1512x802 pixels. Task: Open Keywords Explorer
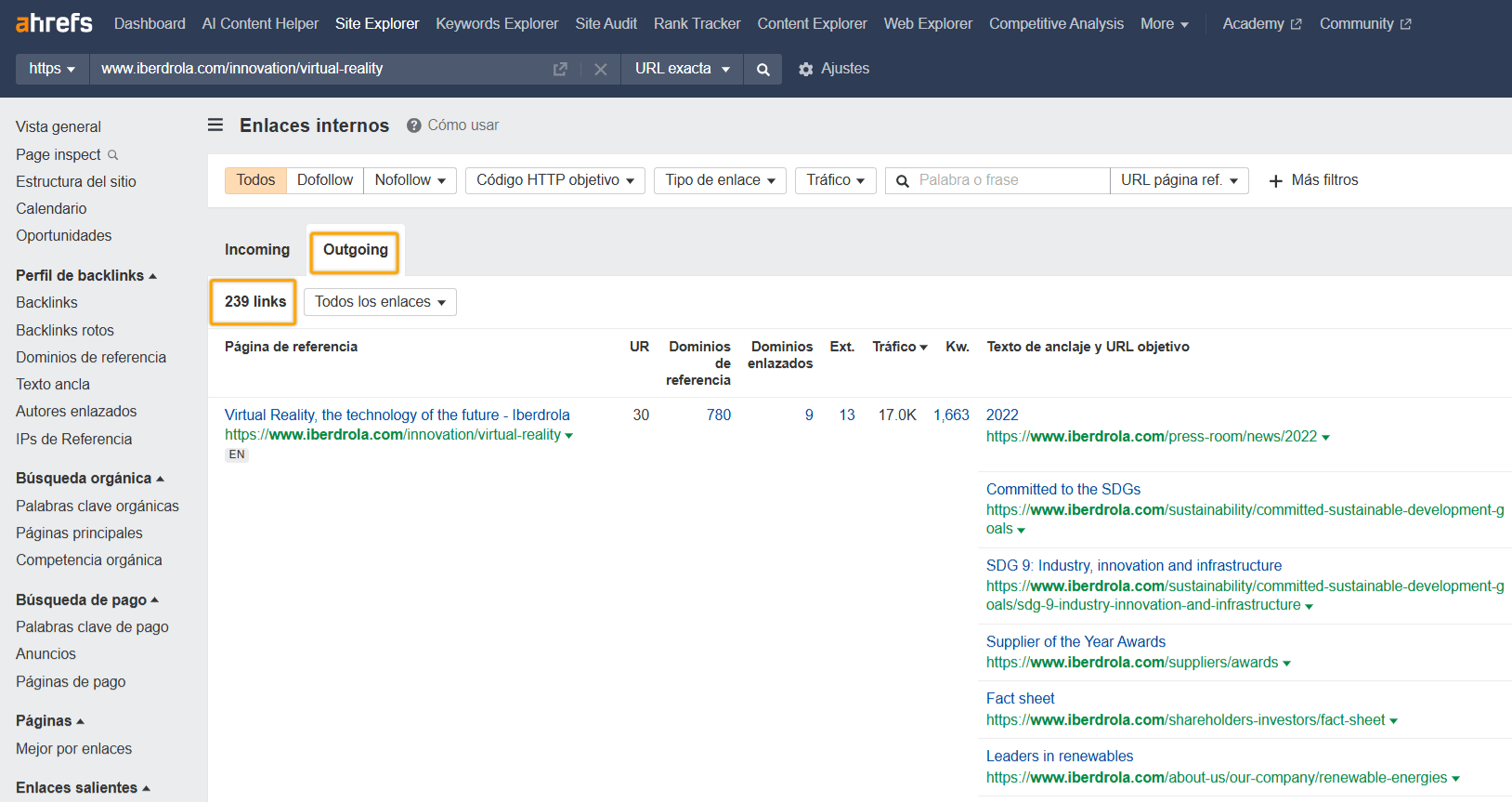click(x=497, y=24)
